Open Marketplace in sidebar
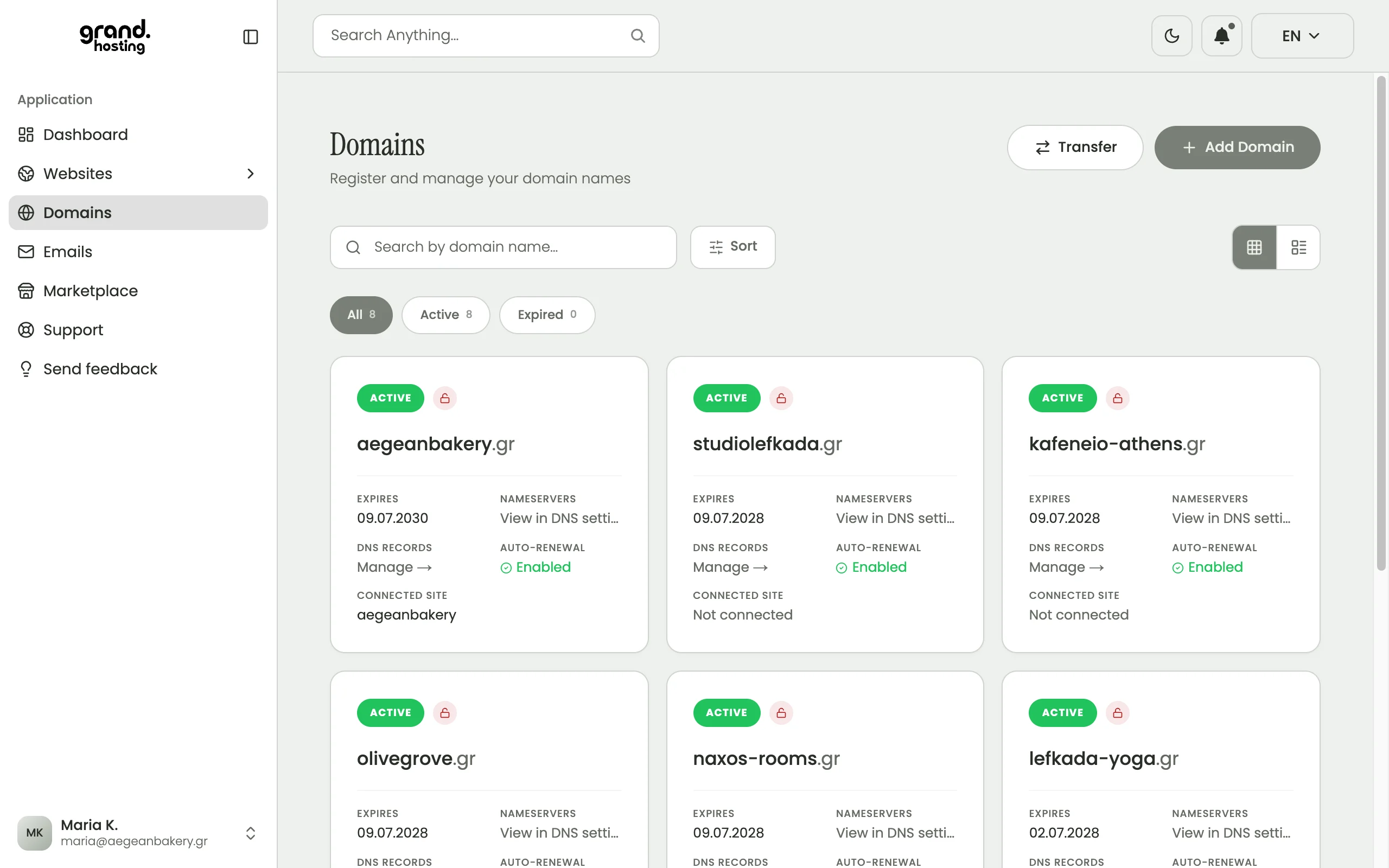The width and height of the screenshot is (1389, 868). pyautogui.click(x=138, y=290)
